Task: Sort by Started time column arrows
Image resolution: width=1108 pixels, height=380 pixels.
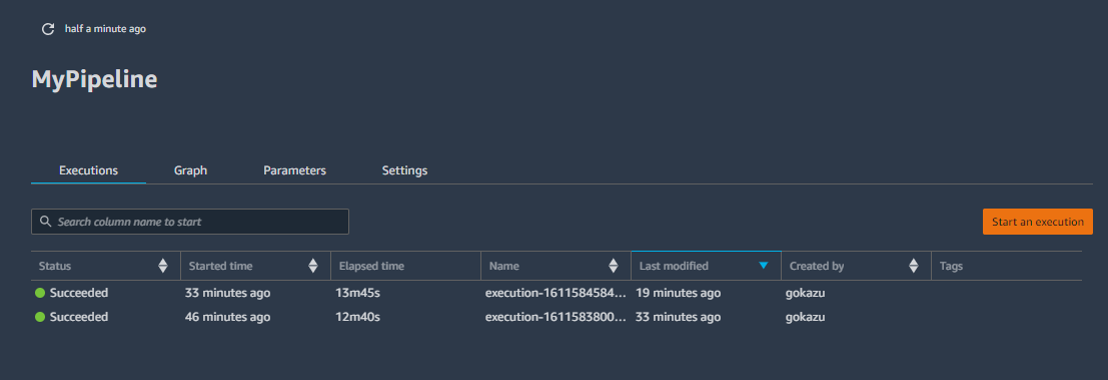Action: click(x=313, y=266)
